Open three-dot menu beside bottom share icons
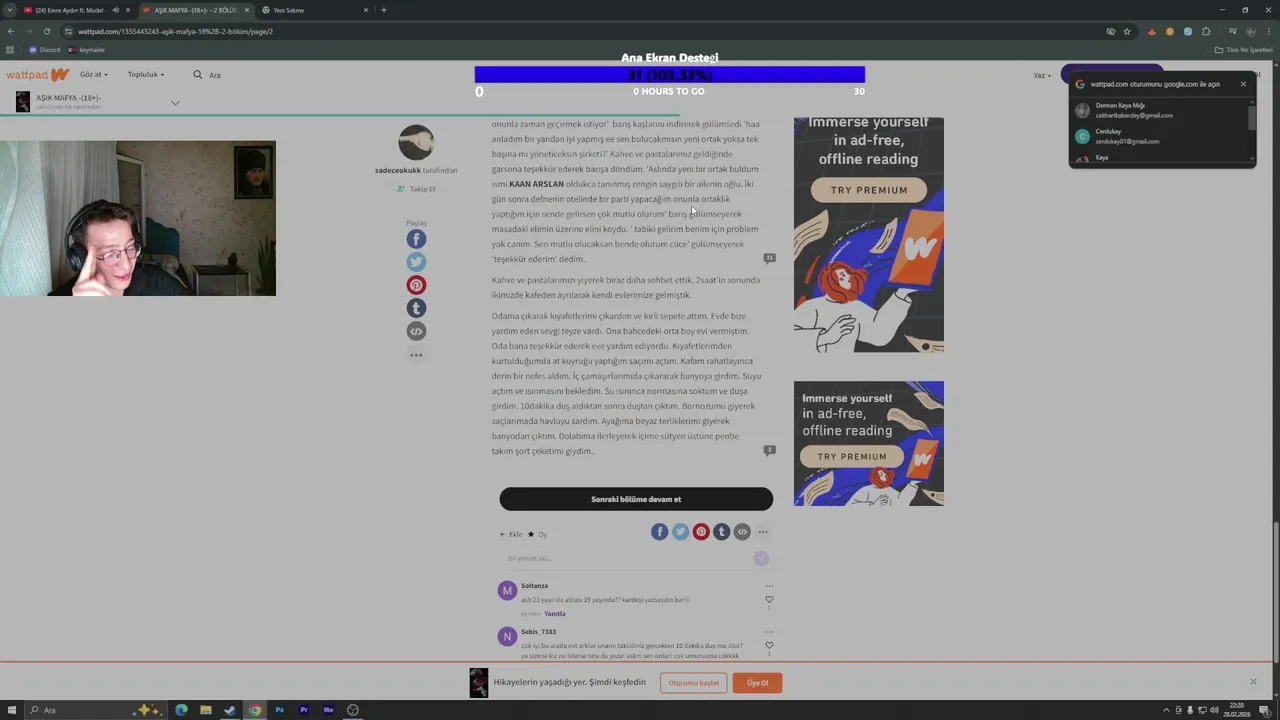Viewport: 1280px width, 720px height. [763, 532]
